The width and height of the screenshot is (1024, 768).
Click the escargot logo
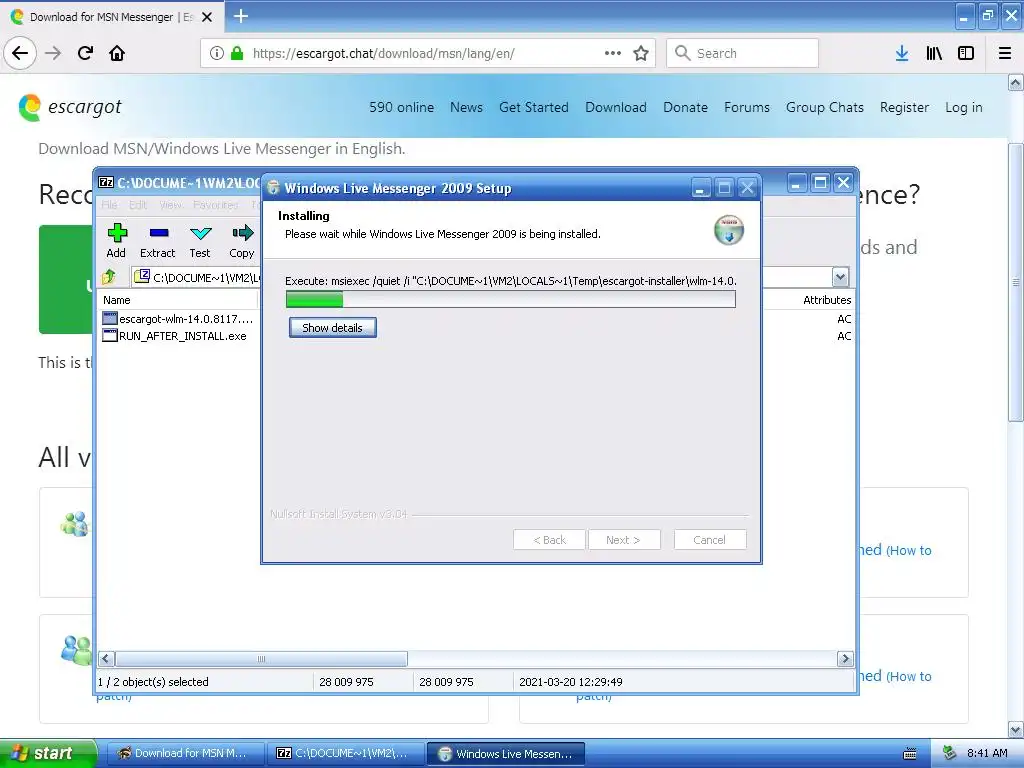[70, 107]
